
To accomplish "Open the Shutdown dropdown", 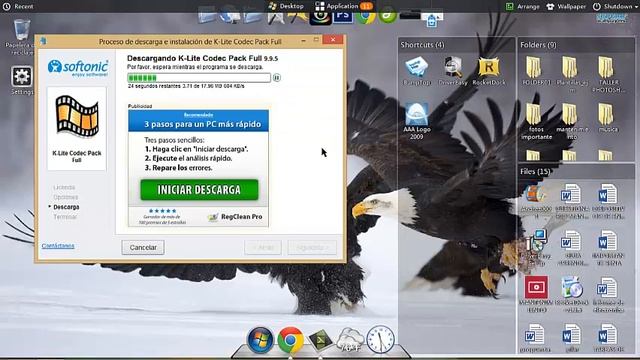I will tap(615, 6).
